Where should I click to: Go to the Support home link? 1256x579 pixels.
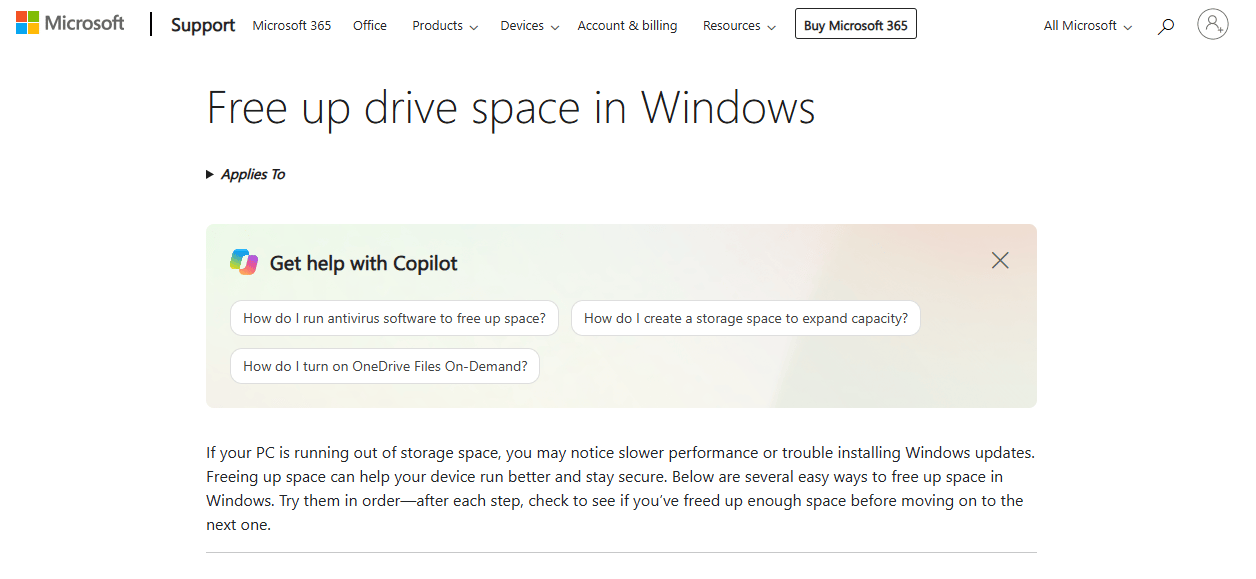203,25
